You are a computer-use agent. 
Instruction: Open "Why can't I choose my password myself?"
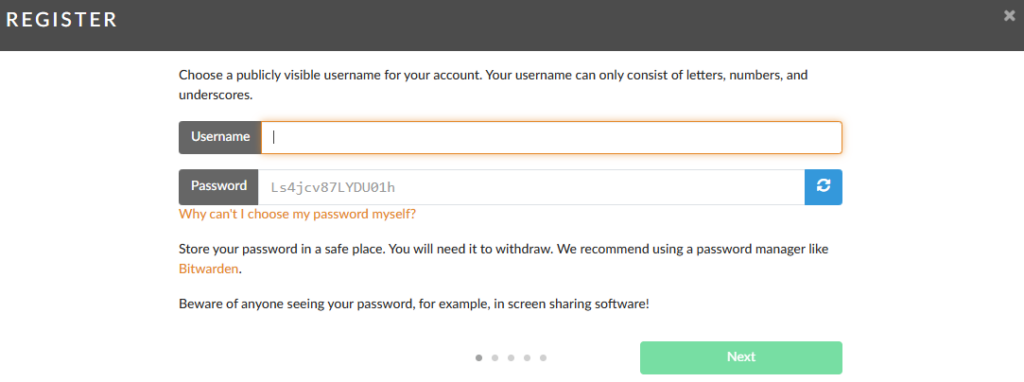click(x=297, y=214)
